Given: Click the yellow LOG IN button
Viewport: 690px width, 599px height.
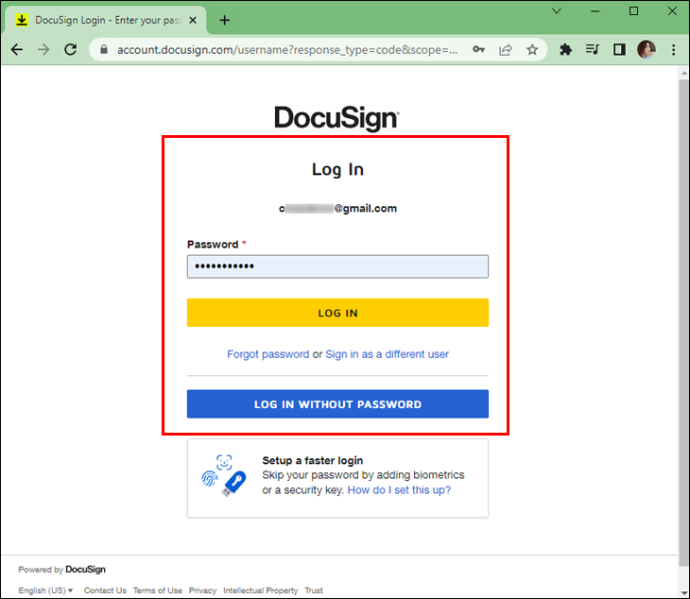Looking at the screenshot, I should 338,313.
